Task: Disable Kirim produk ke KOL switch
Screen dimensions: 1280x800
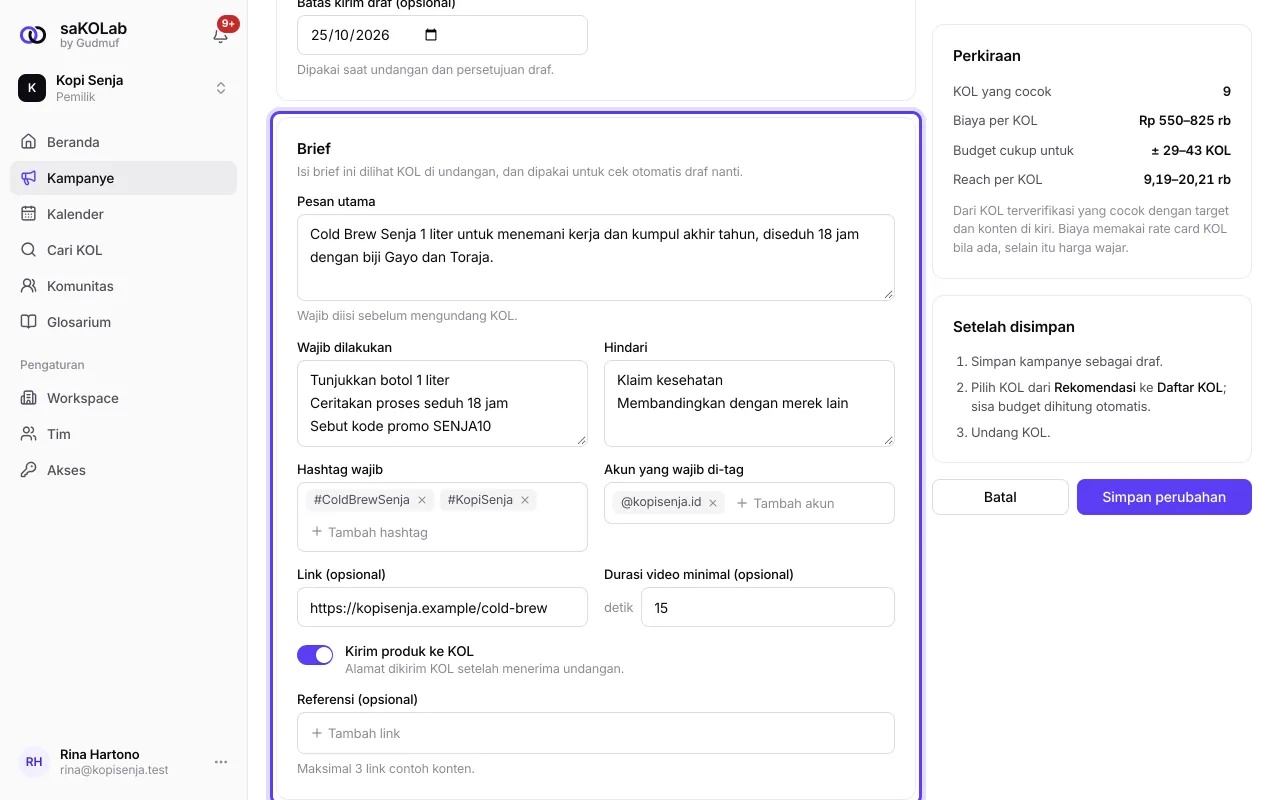Action: coord(315,655)
